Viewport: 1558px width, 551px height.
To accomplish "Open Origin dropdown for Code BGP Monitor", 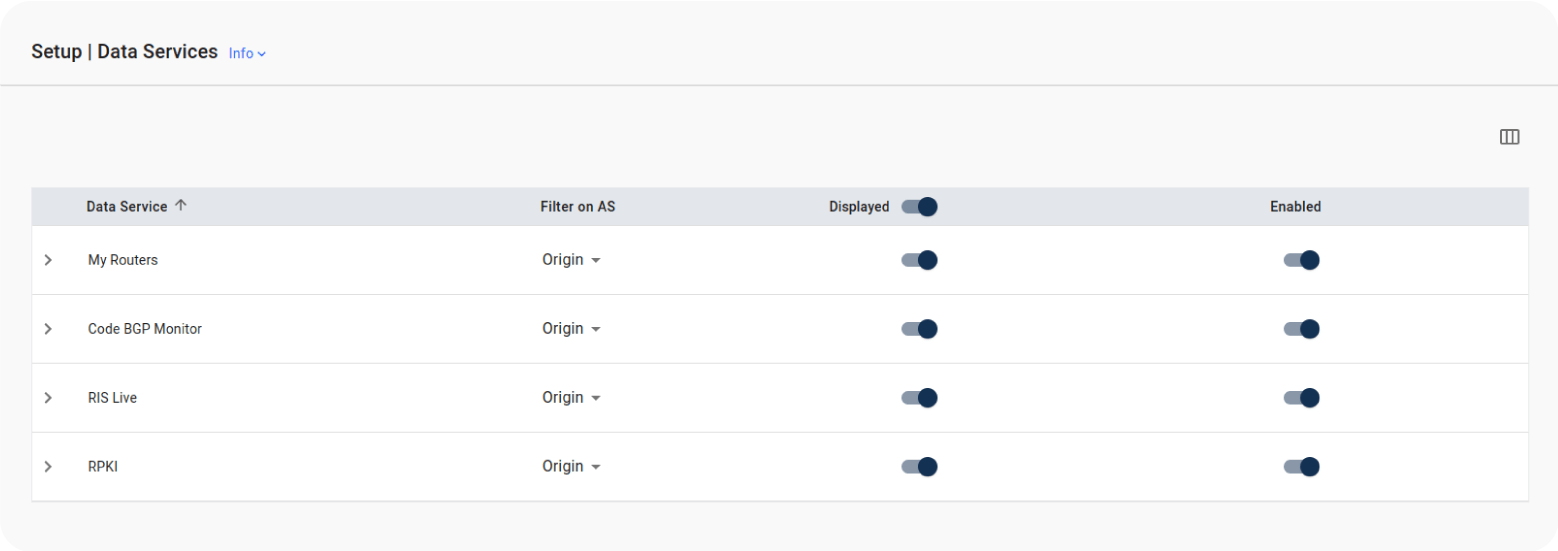I will click(571, 329).
